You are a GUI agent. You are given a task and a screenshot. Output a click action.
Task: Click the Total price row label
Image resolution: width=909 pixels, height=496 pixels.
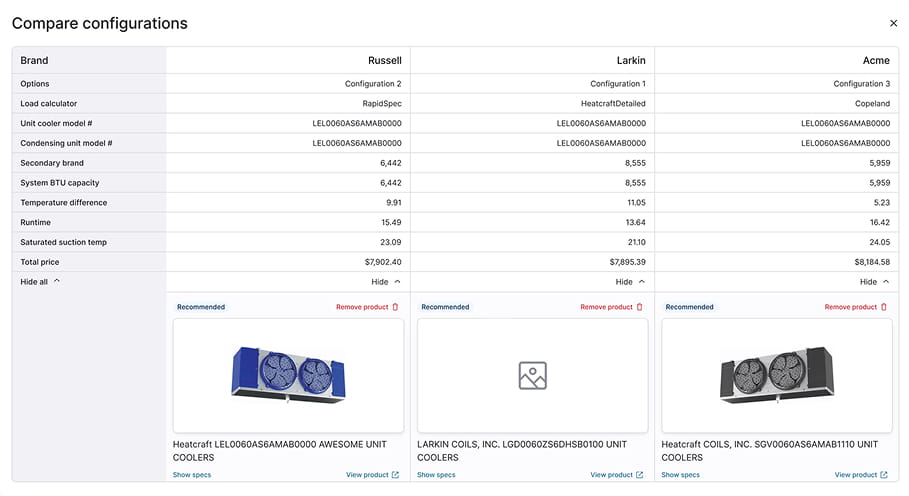[39, 262]
